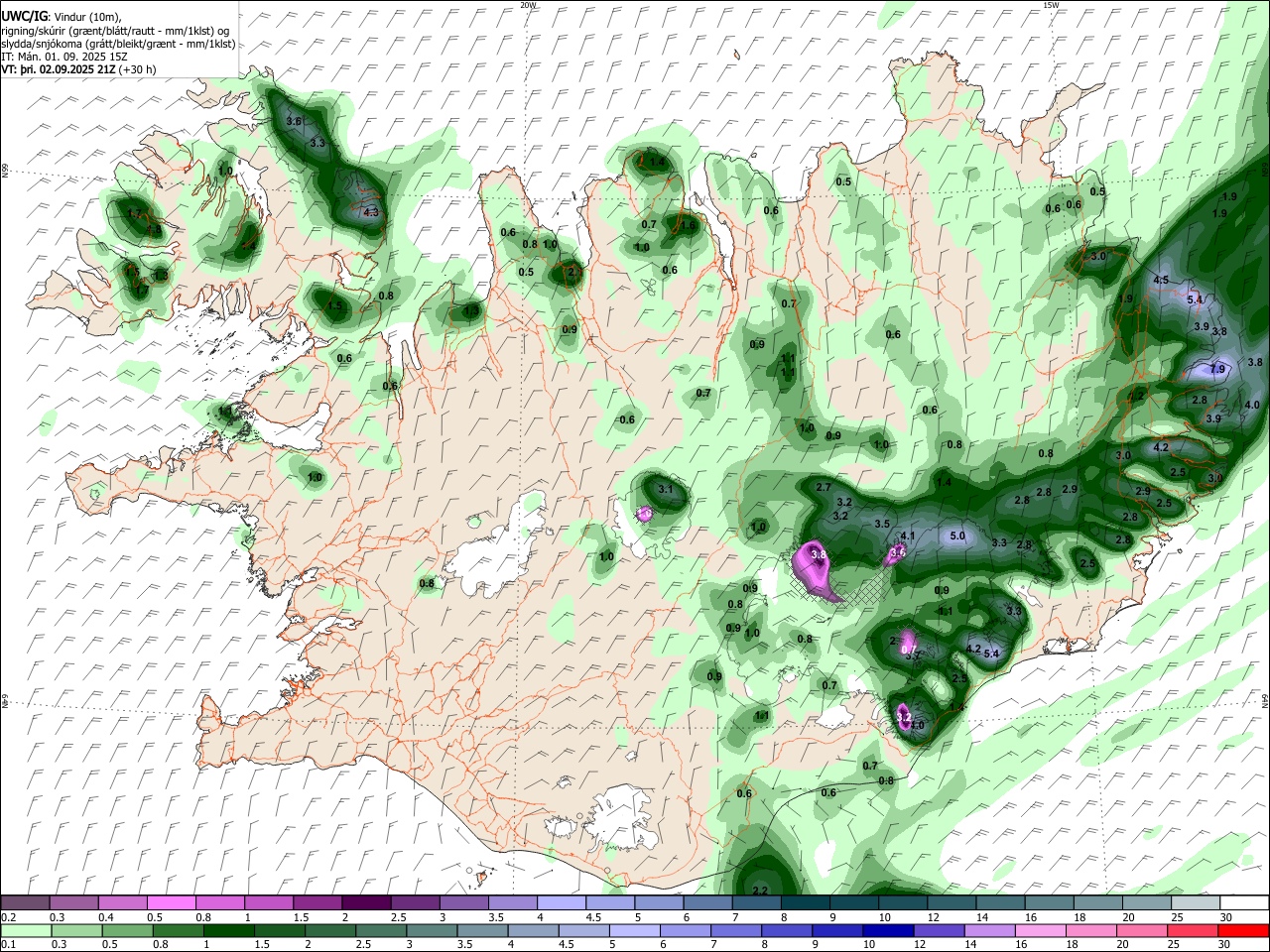Select upper legend swatch between 2 and 2.5
1270x952 pixels.
365,902
